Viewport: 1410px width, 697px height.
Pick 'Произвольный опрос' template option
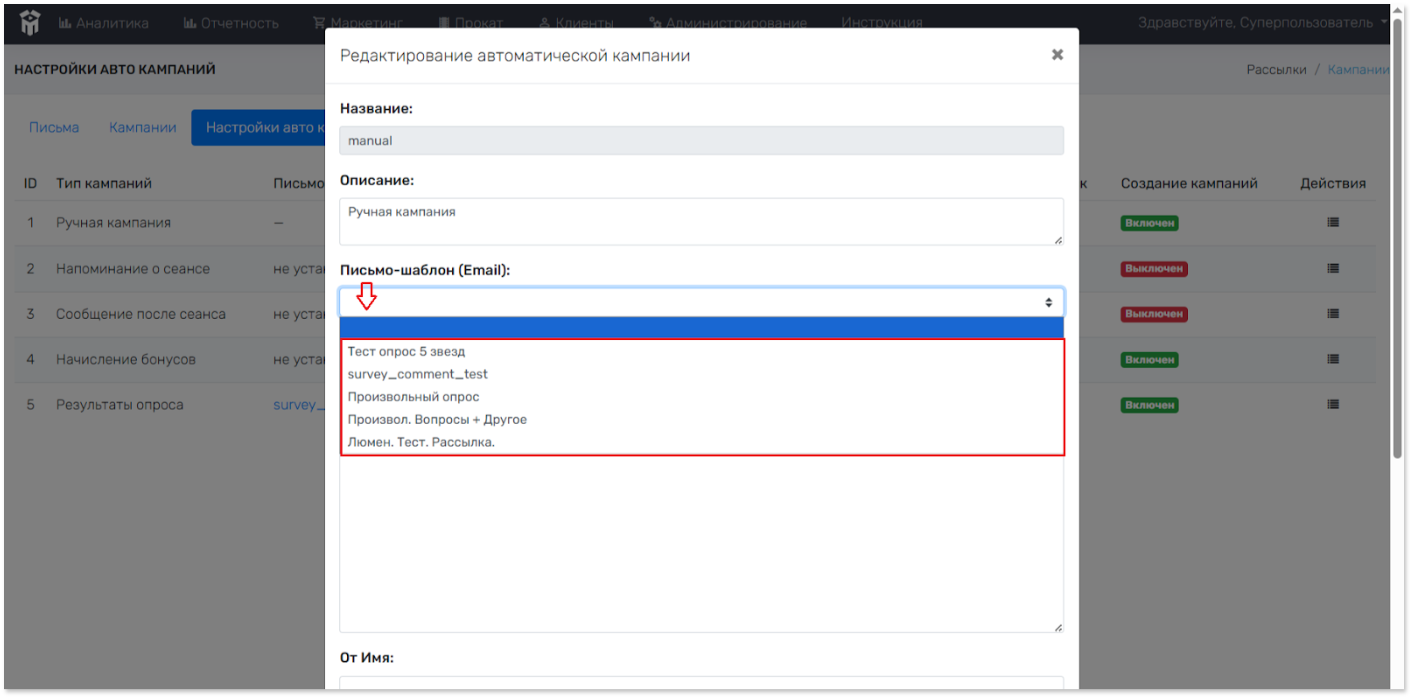tap(413, 397)
